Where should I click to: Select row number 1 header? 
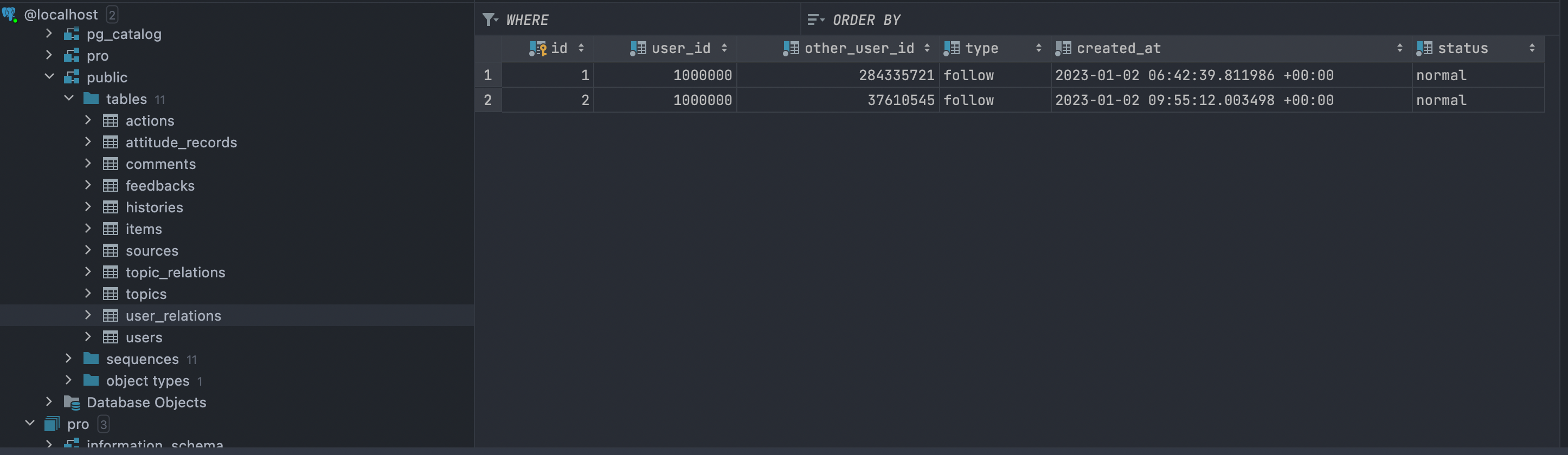[488, 75]
